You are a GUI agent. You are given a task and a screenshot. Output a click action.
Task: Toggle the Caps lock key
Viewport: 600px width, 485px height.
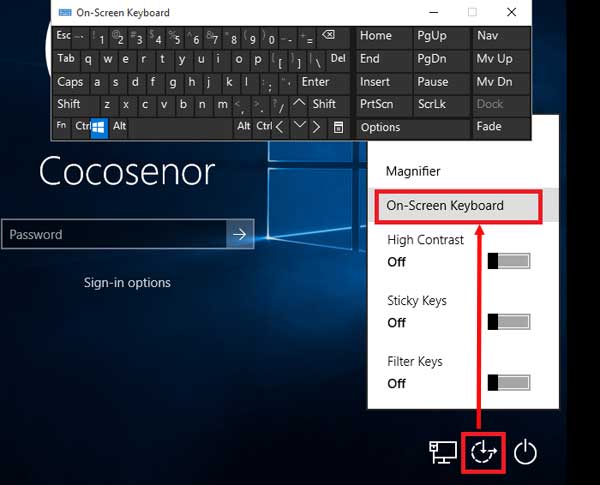pos(70,82)
